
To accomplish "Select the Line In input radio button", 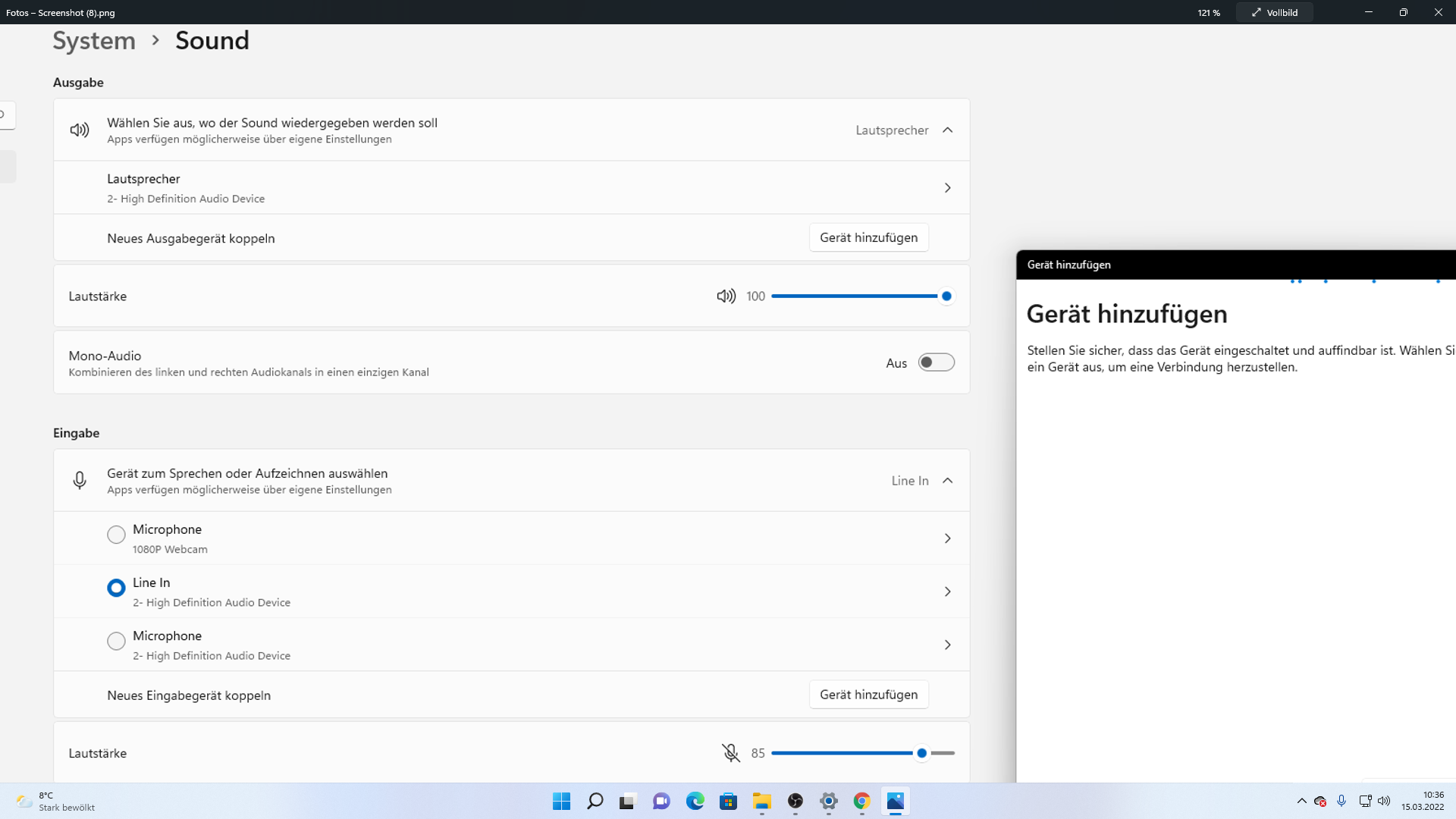I will point(116,588).
